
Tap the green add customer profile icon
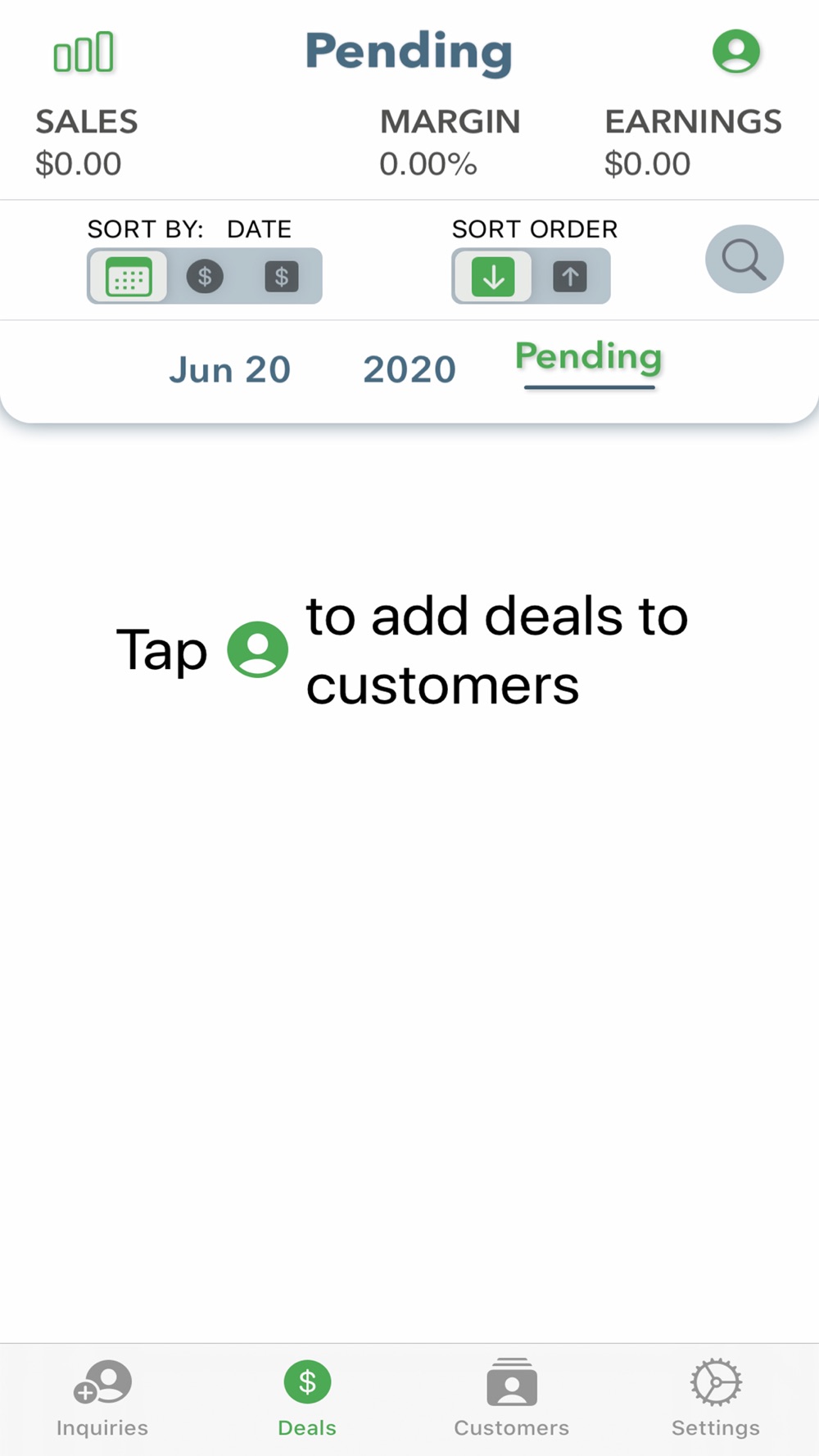tap(736, 52)
